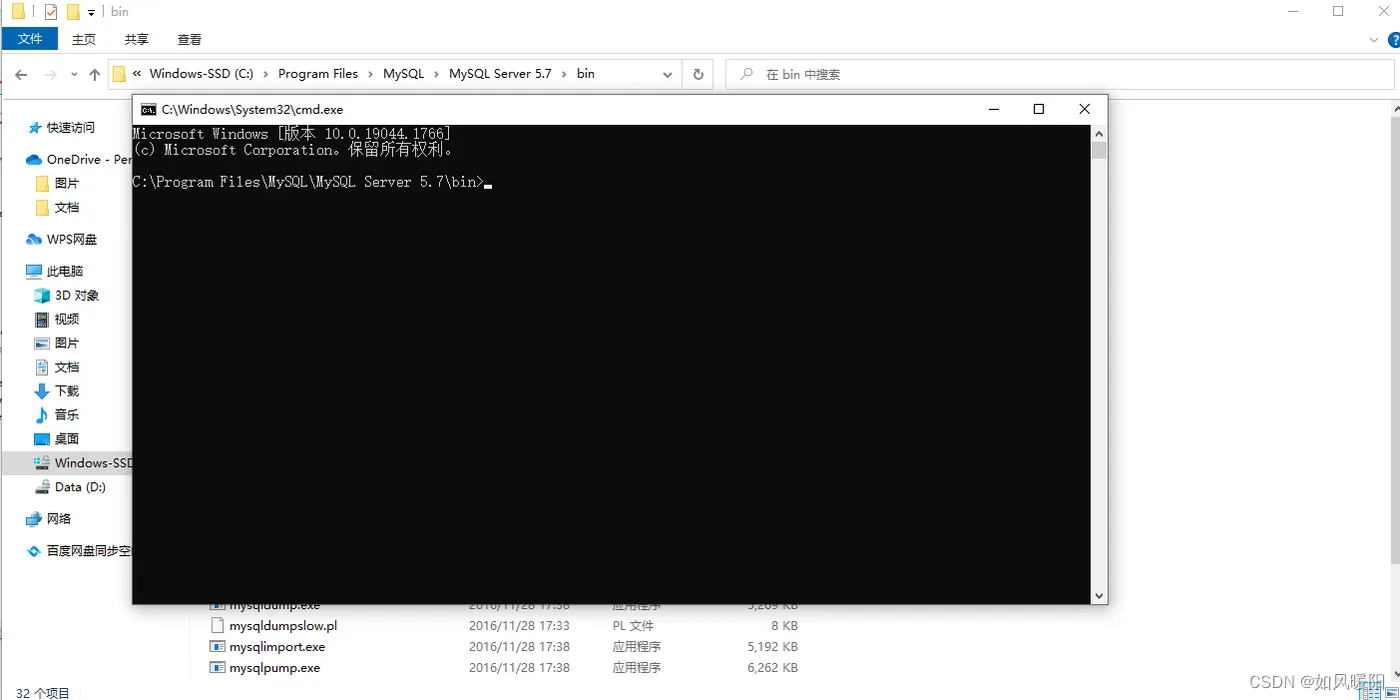
Task: Click Program Files in address bar
Action: [318, 74]
